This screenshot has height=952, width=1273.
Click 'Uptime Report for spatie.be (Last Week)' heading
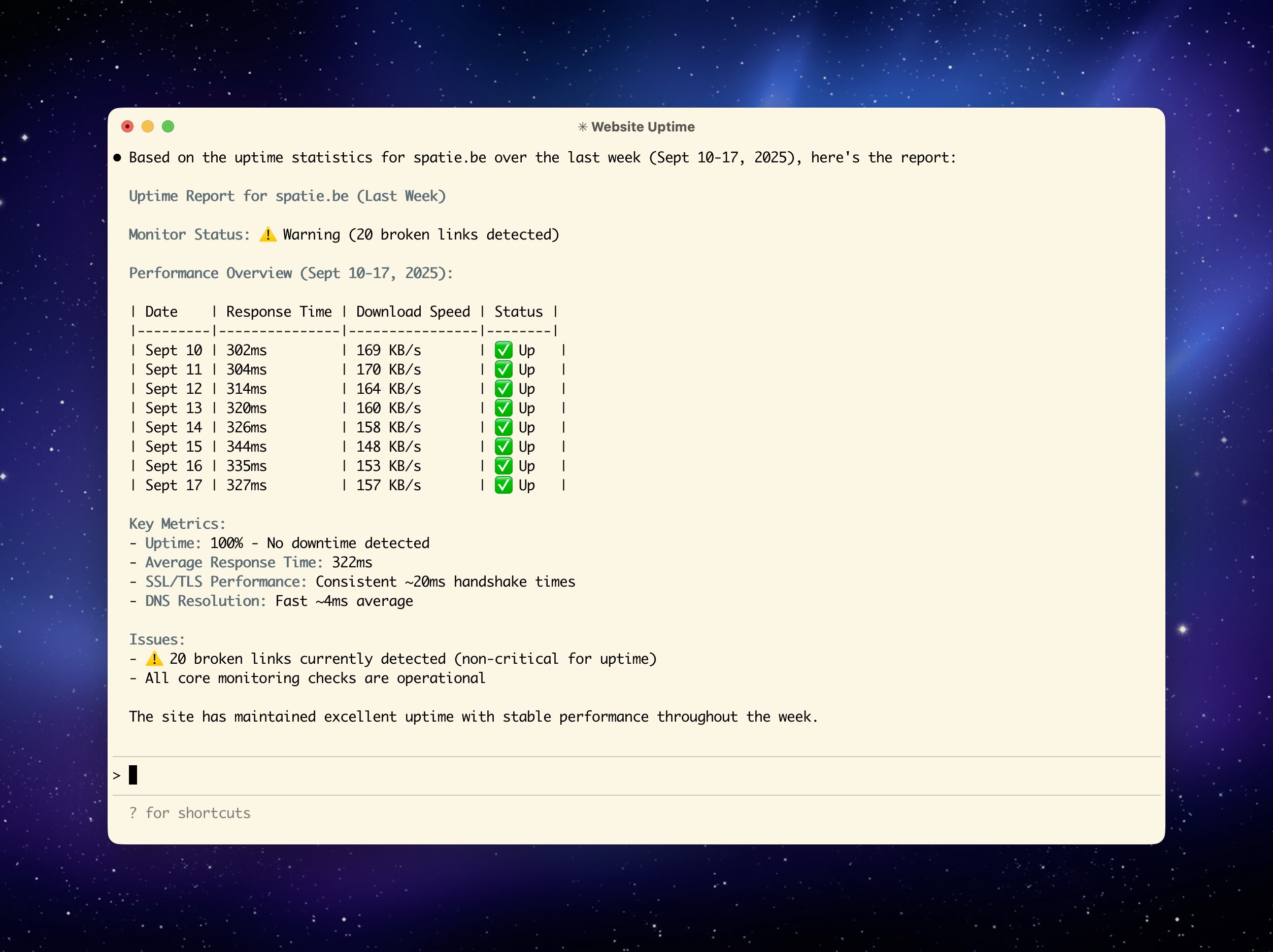pyautogui.click(x=287, y=196)
